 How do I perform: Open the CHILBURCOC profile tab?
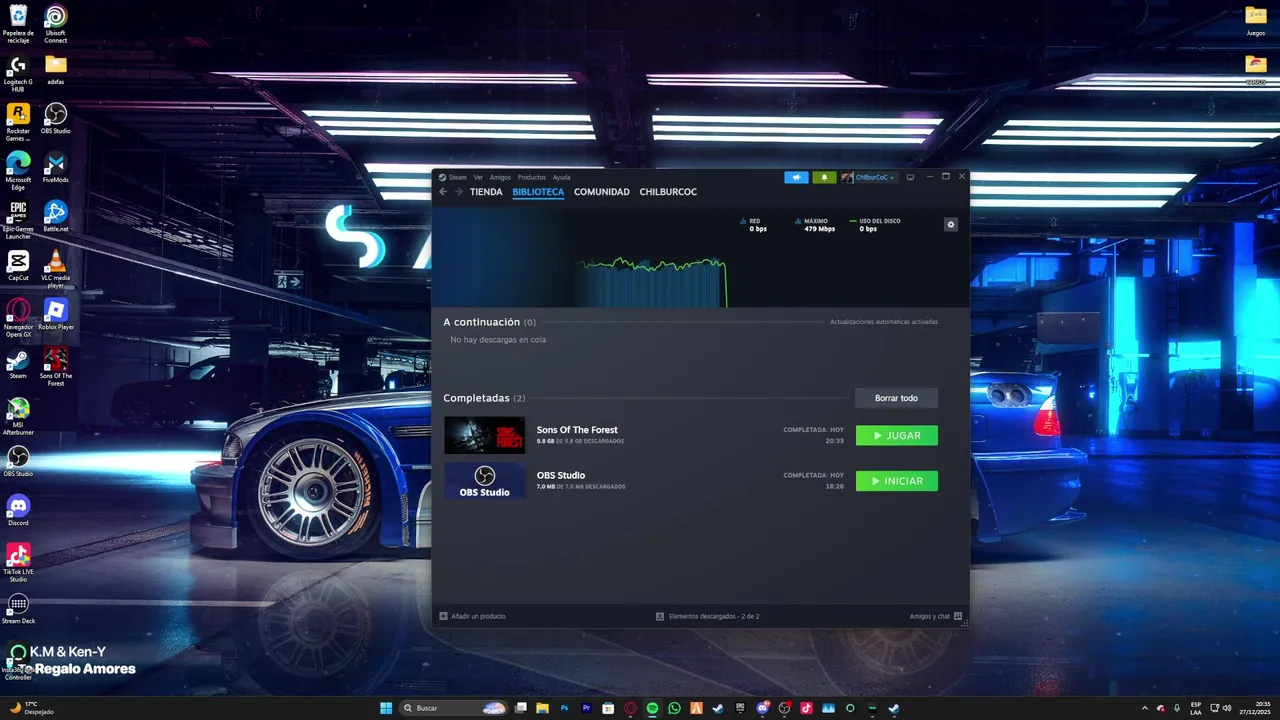[x=668, y=192]
